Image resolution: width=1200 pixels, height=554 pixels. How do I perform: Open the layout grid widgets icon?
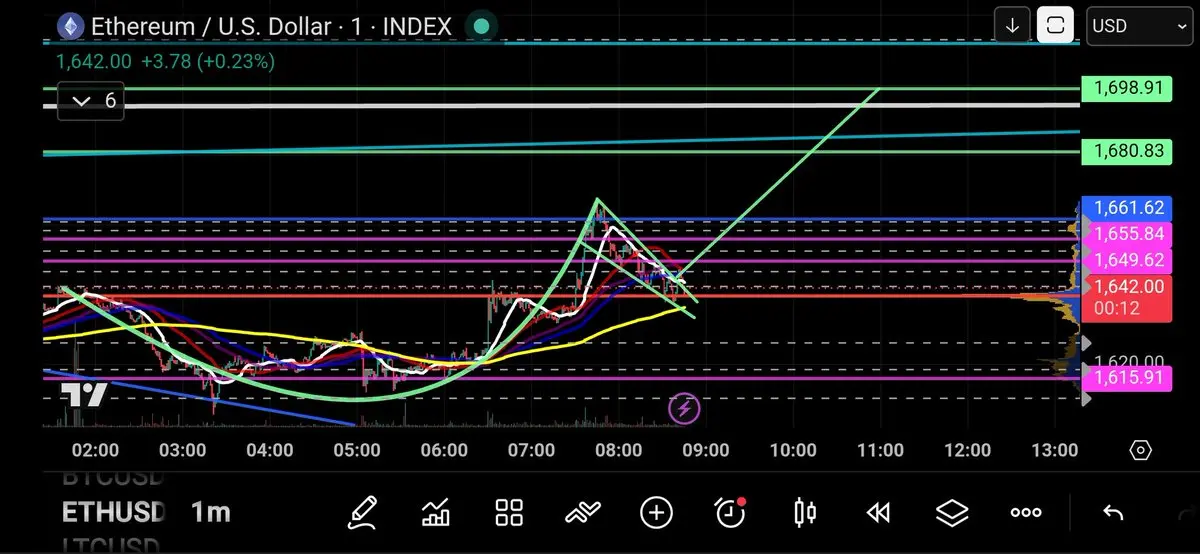coord(510,513)
